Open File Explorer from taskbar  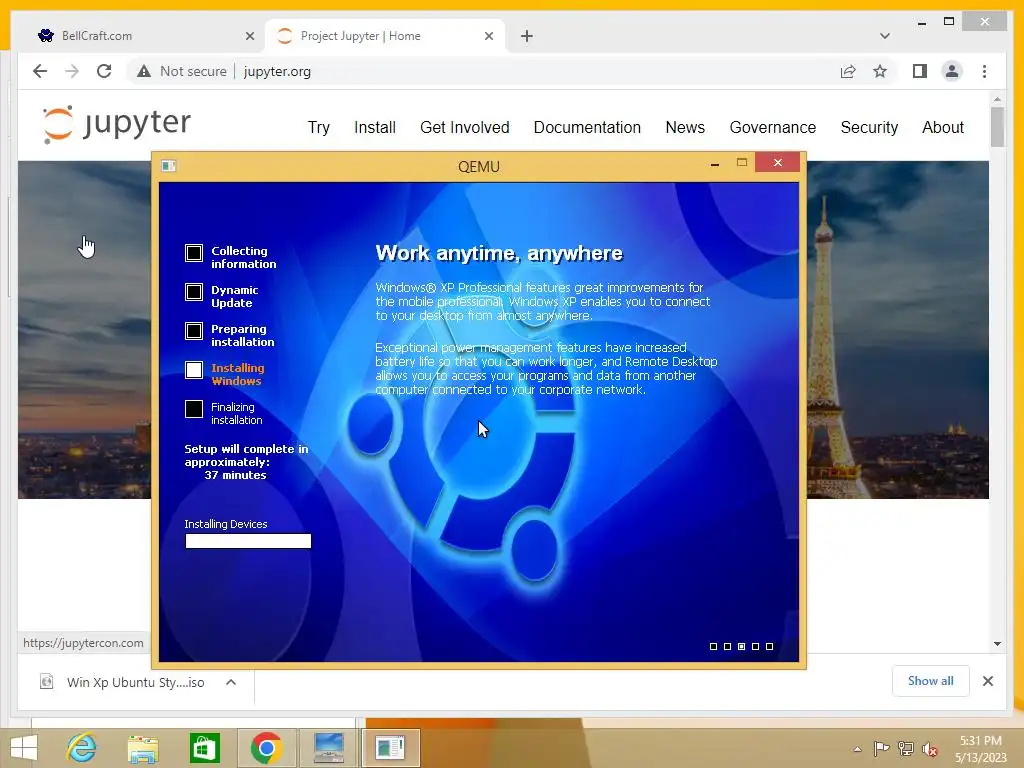pos(143,748)
